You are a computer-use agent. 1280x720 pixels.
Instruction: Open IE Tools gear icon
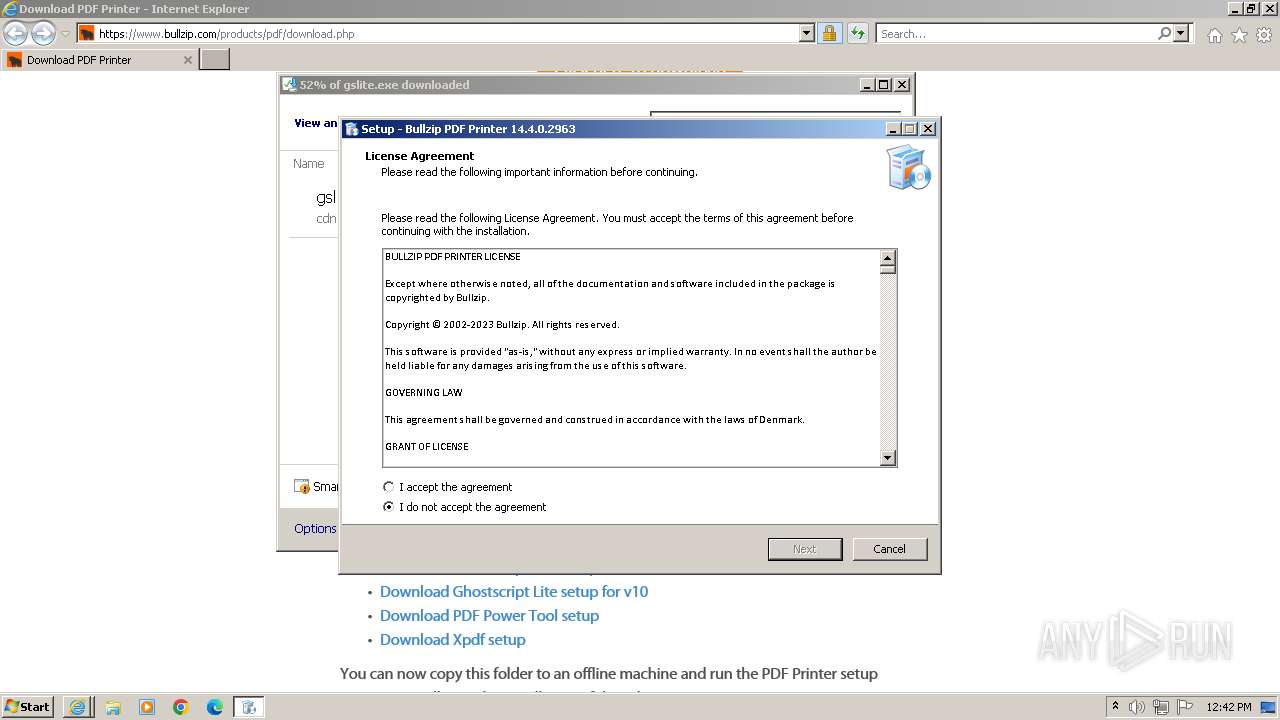coord(1264,35)
